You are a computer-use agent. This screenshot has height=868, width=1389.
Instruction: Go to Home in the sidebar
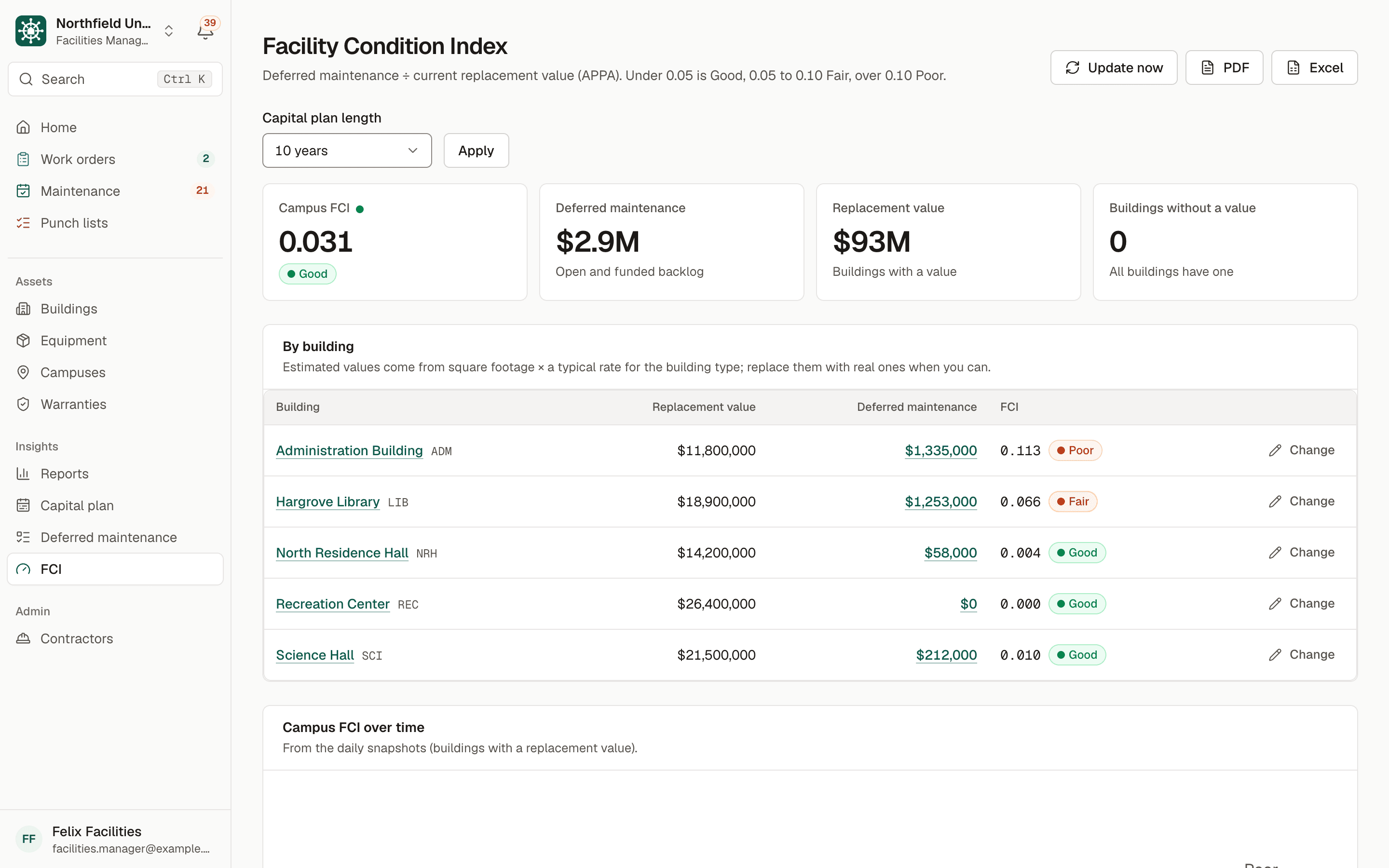[115, 127]
